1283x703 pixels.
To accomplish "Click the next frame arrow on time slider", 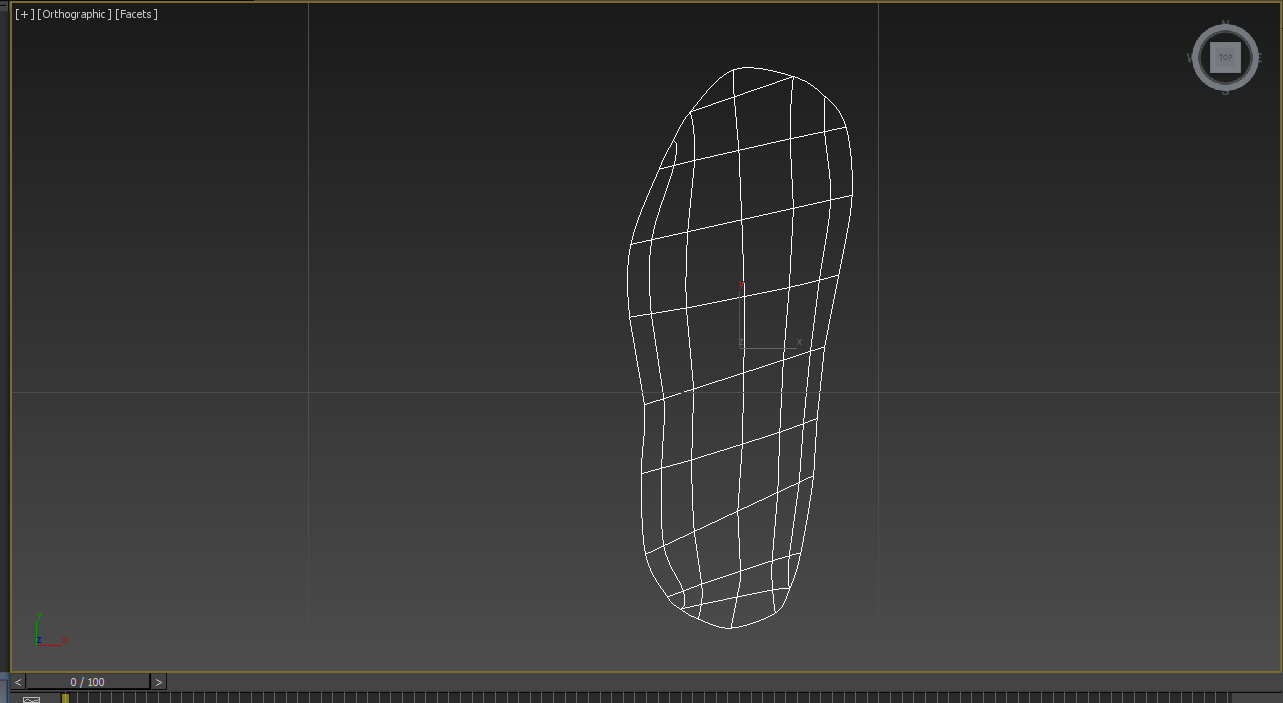I will pos(158,681).
